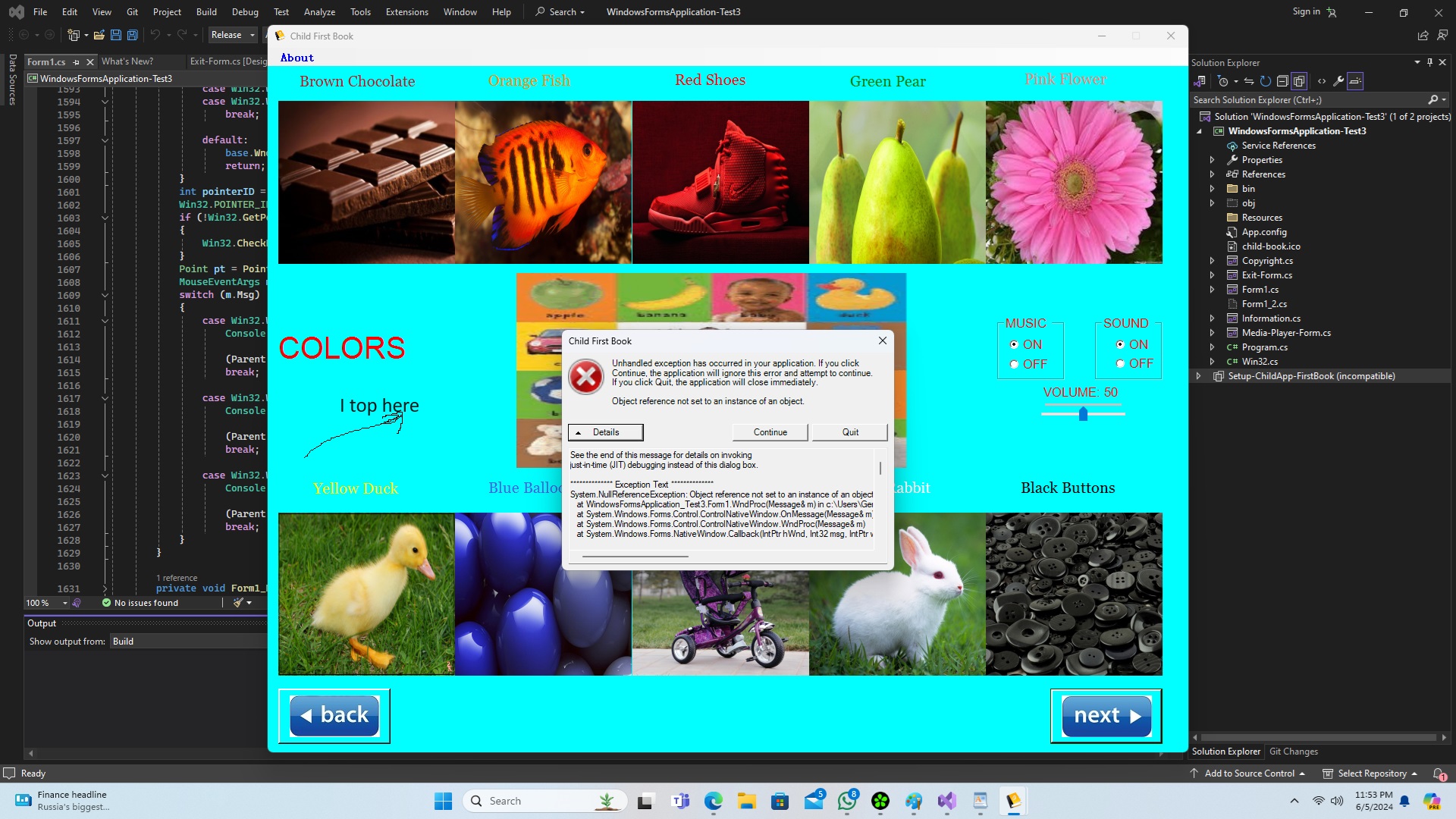Click the Collapse All icon in Solution Explorer
1456x819 pixels.
pos(1282,81)
